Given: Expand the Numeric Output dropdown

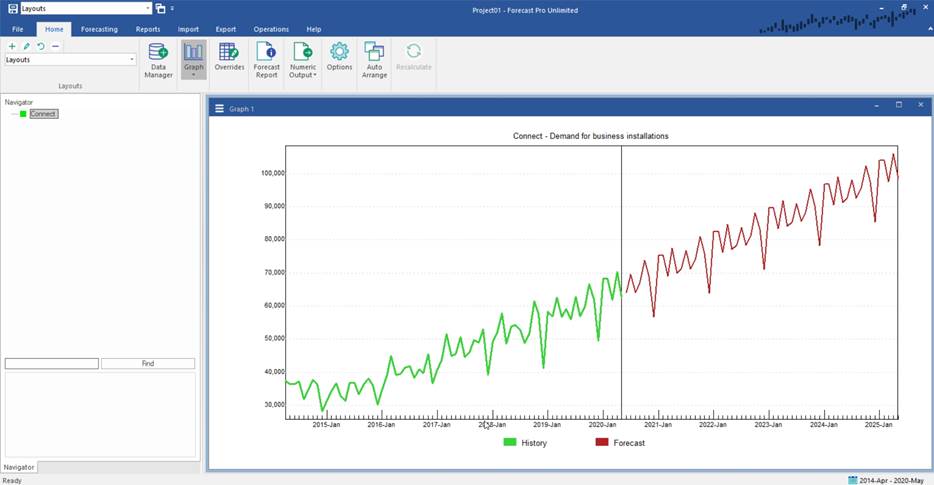Looking at the screenshot, I should click(x=314, y=75).
